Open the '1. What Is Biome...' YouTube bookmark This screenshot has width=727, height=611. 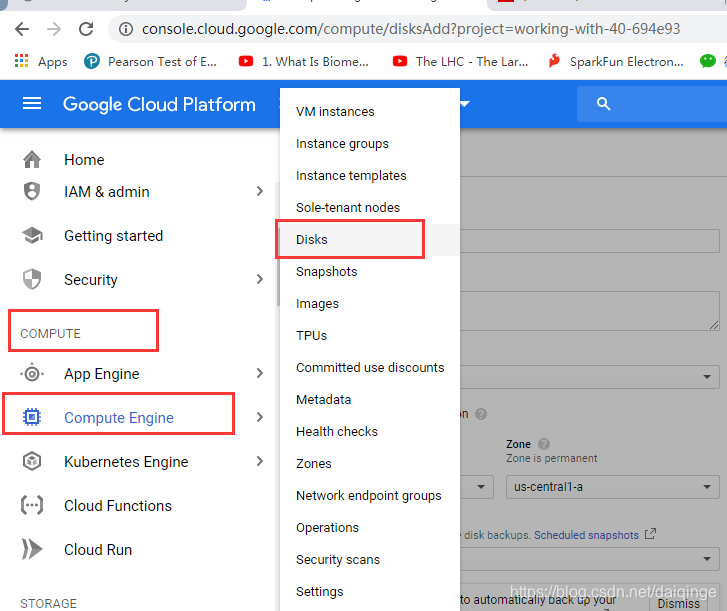pos(304,61)
